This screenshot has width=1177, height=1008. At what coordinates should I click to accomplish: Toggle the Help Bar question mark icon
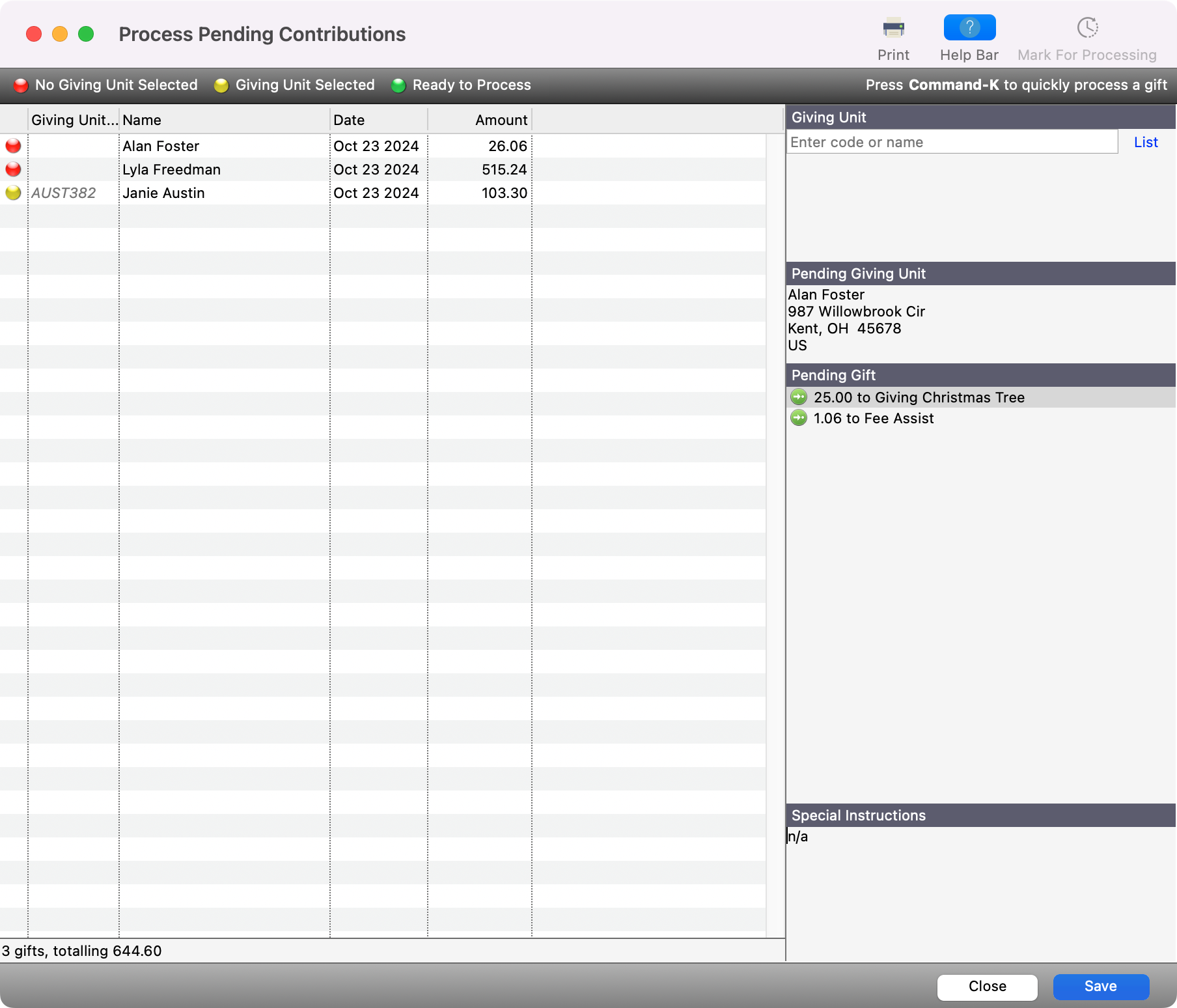click(x=969, y=28)
